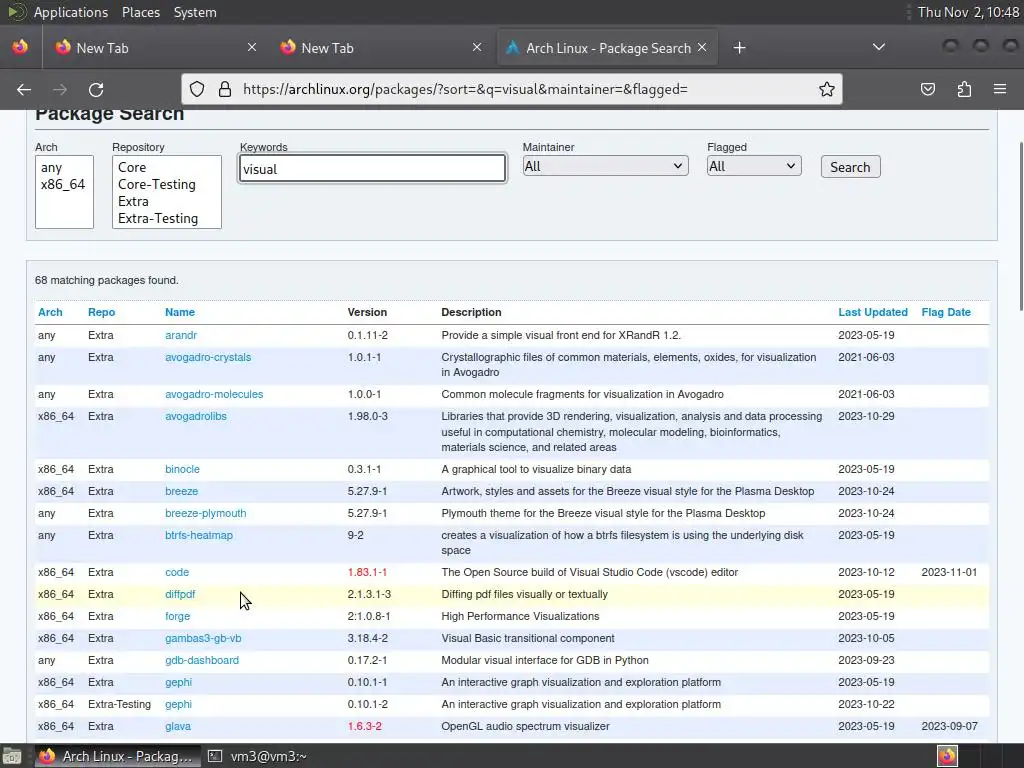Click the Firefox icon in bottom tray
1024x768 pixels.
(947, 756)
